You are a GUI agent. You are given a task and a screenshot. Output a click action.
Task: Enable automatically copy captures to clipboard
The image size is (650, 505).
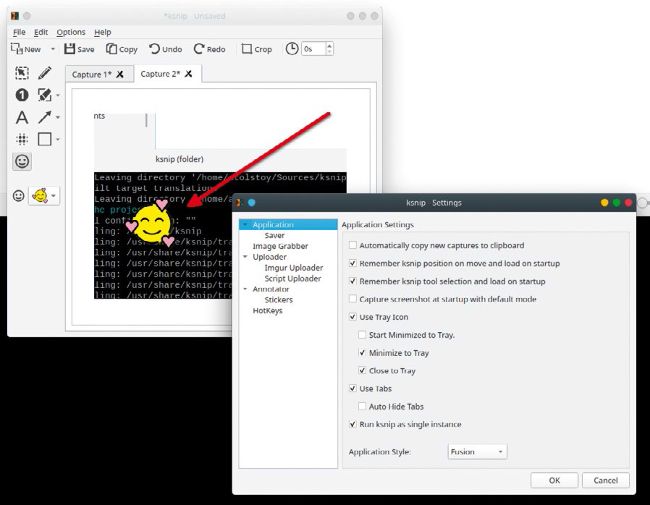(x=353, y=245)
